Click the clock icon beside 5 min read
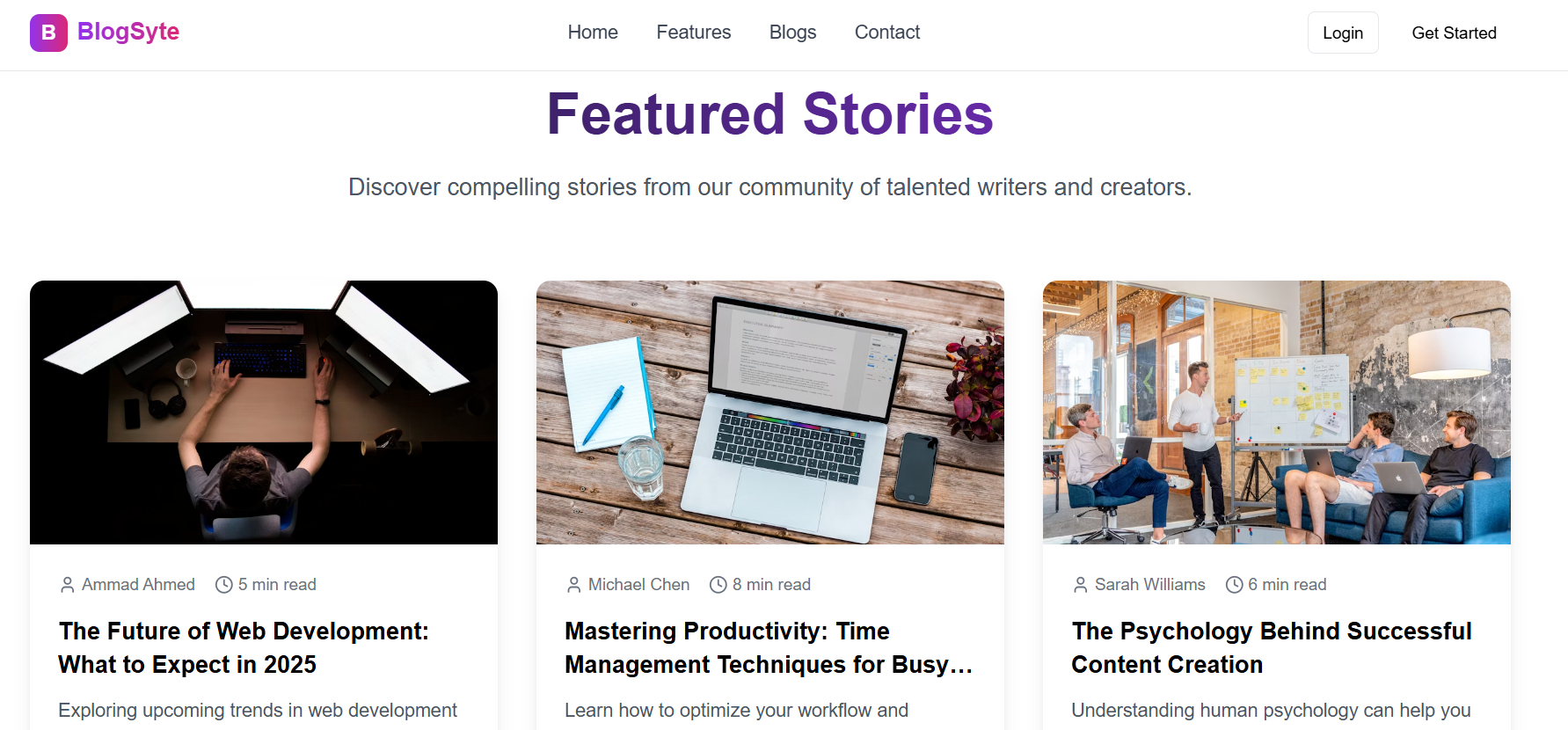Viewport: 1568px width, 730px height. 224,585
